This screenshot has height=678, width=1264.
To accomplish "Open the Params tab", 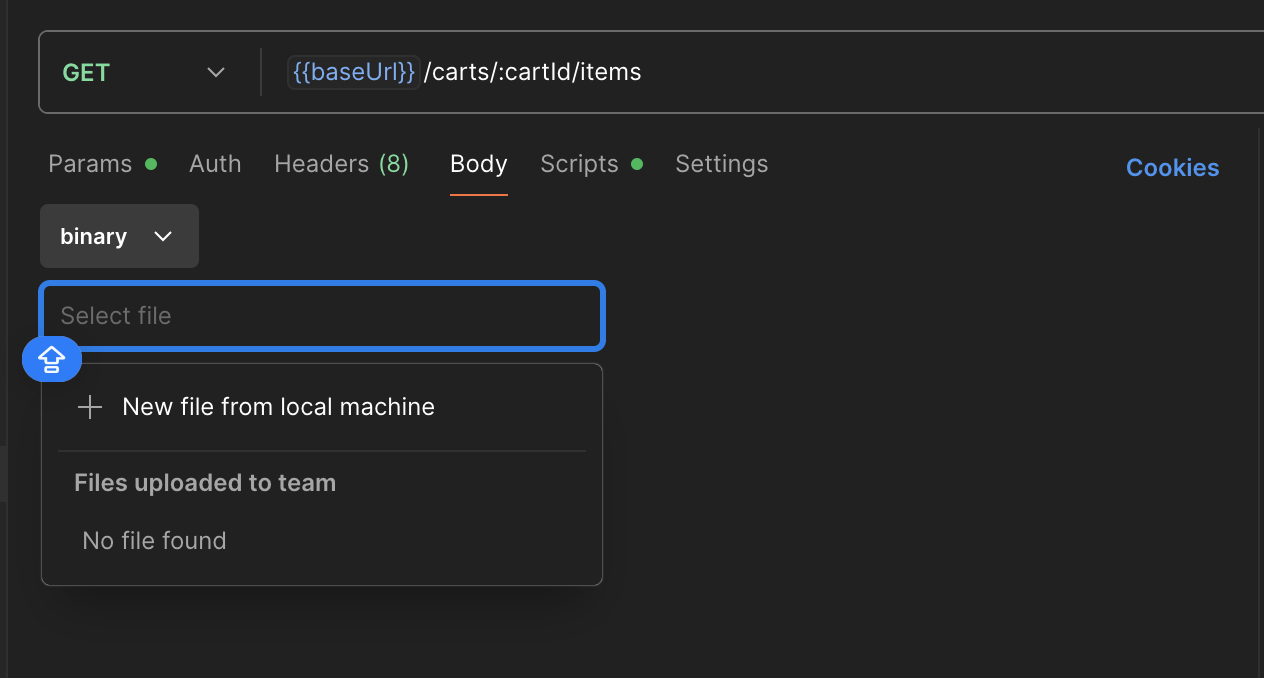I will (x=90, y=164).
